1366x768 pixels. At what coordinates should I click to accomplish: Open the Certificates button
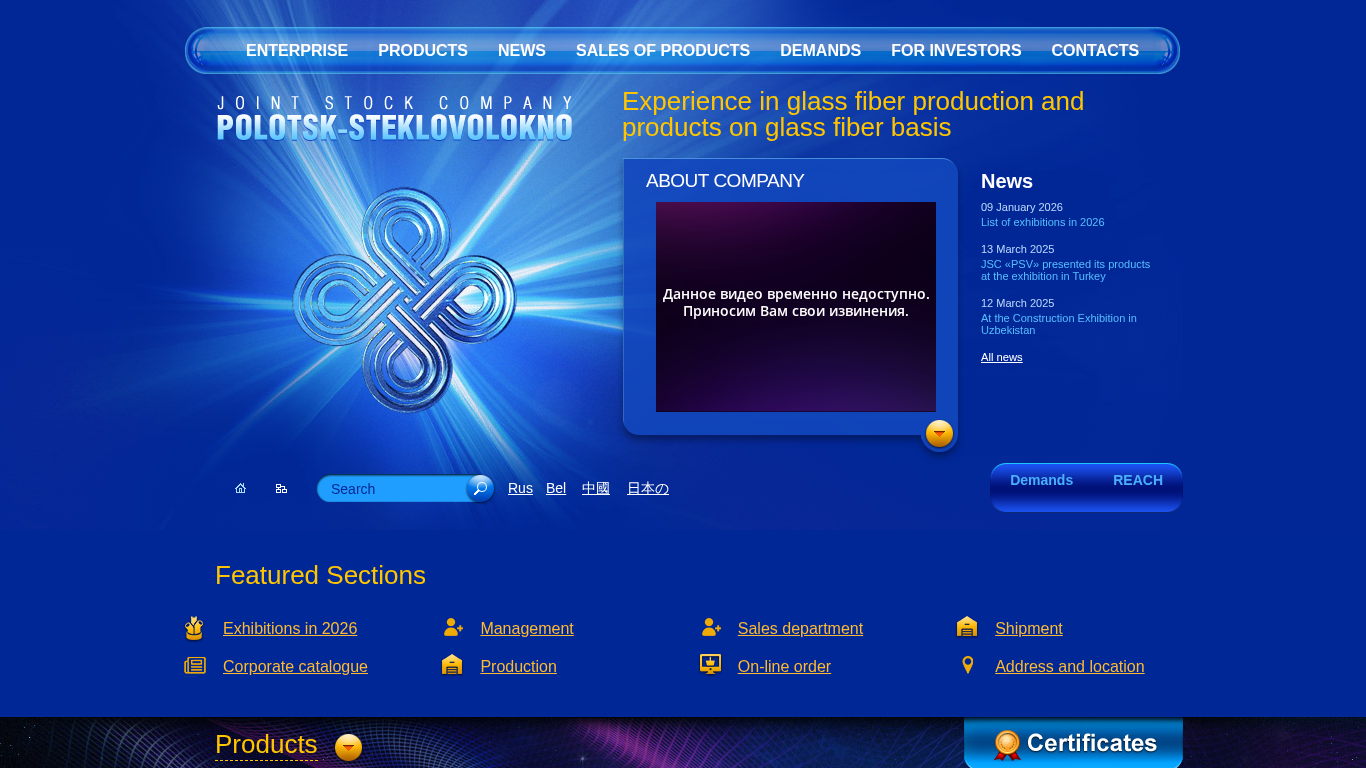(x=1073, y=743)
